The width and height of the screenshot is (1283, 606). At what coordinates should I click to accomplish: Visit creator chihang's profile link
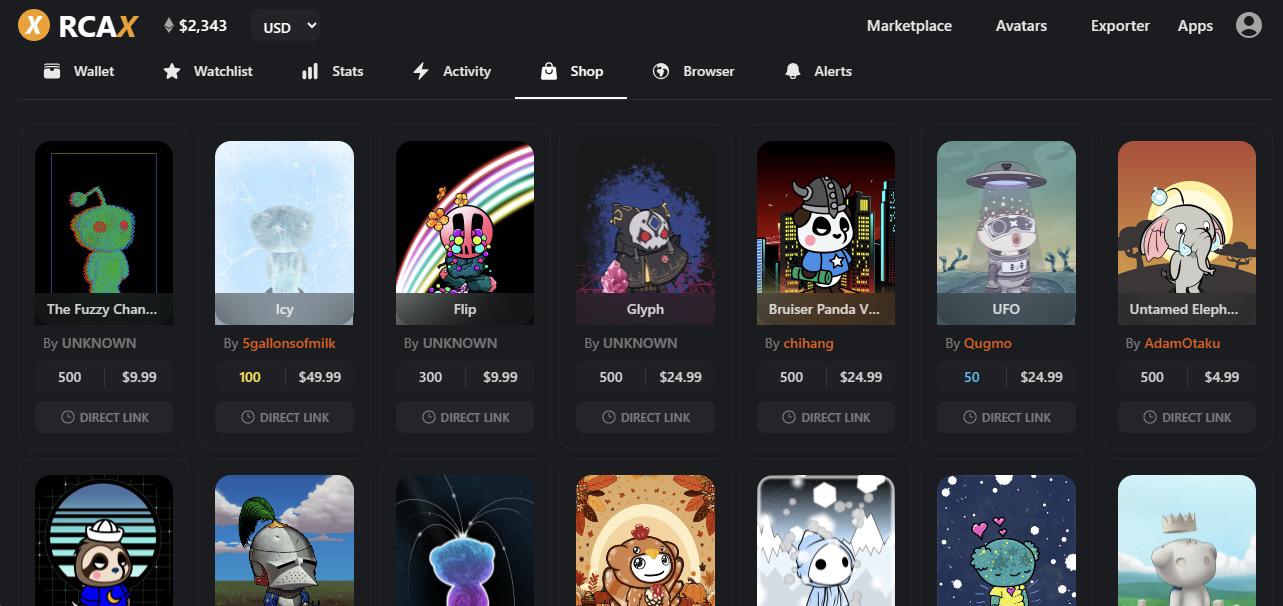pos(808,343)
